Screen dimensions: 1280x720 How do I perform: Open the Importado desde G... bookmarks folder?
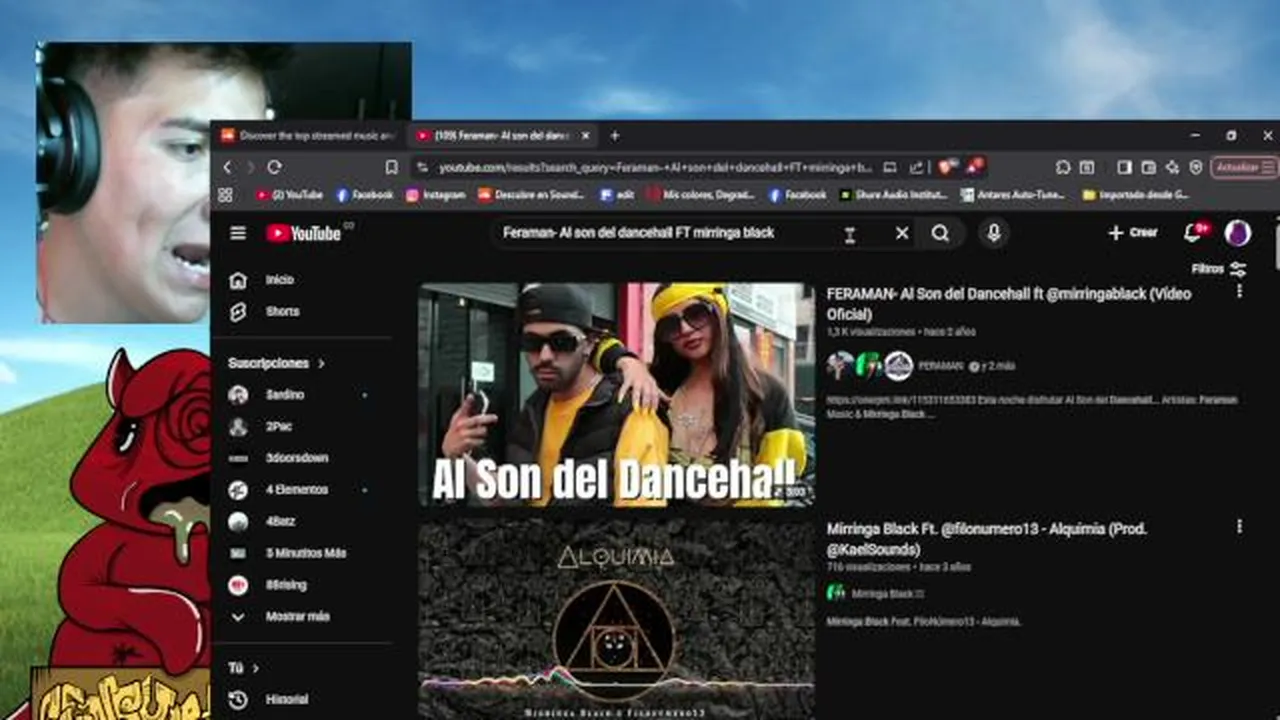tap(1135, 195)
